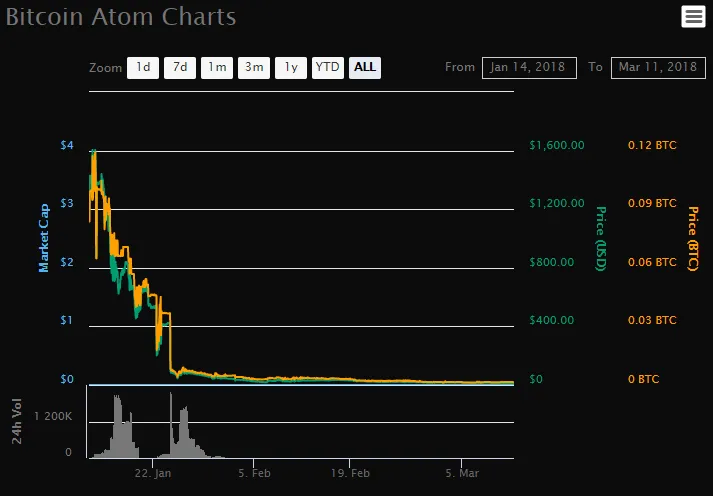Click the Bitcoin Atom Charts heading
This screenshot has height=496, width=713.
tap(121, 17)
